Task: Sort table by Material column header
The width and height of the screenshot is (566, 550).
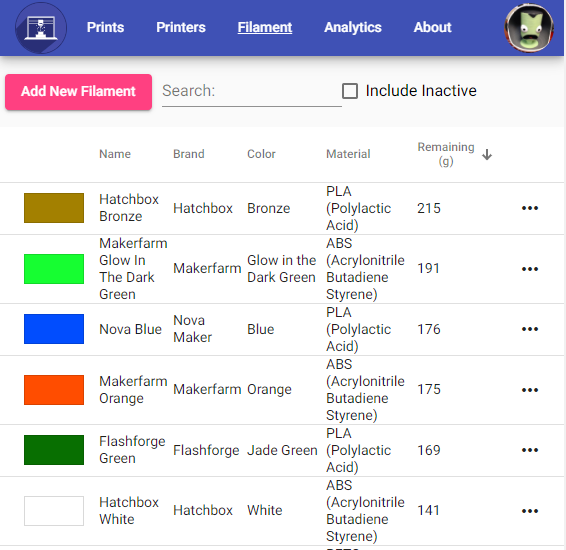Action: click(348, 154)
